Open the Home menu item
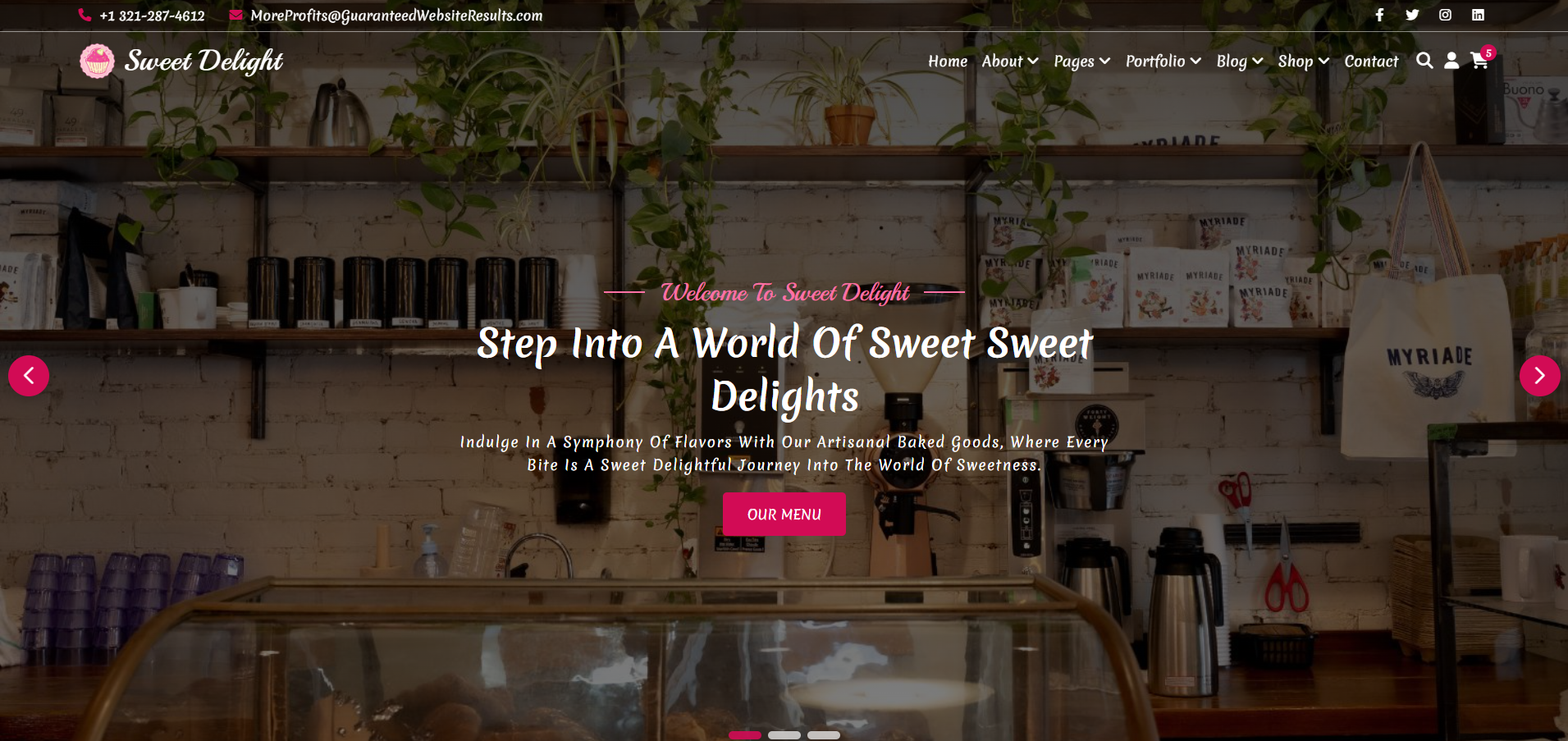1568x741 pixels. (948, 62)
